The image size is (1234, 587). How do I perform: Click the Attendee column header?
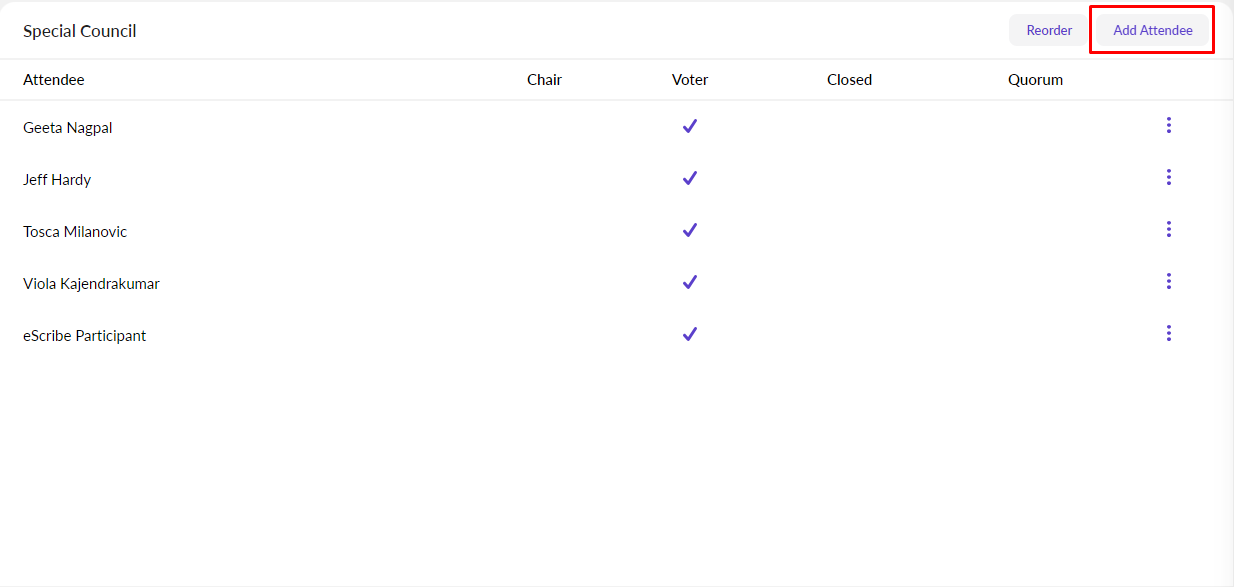54,80
